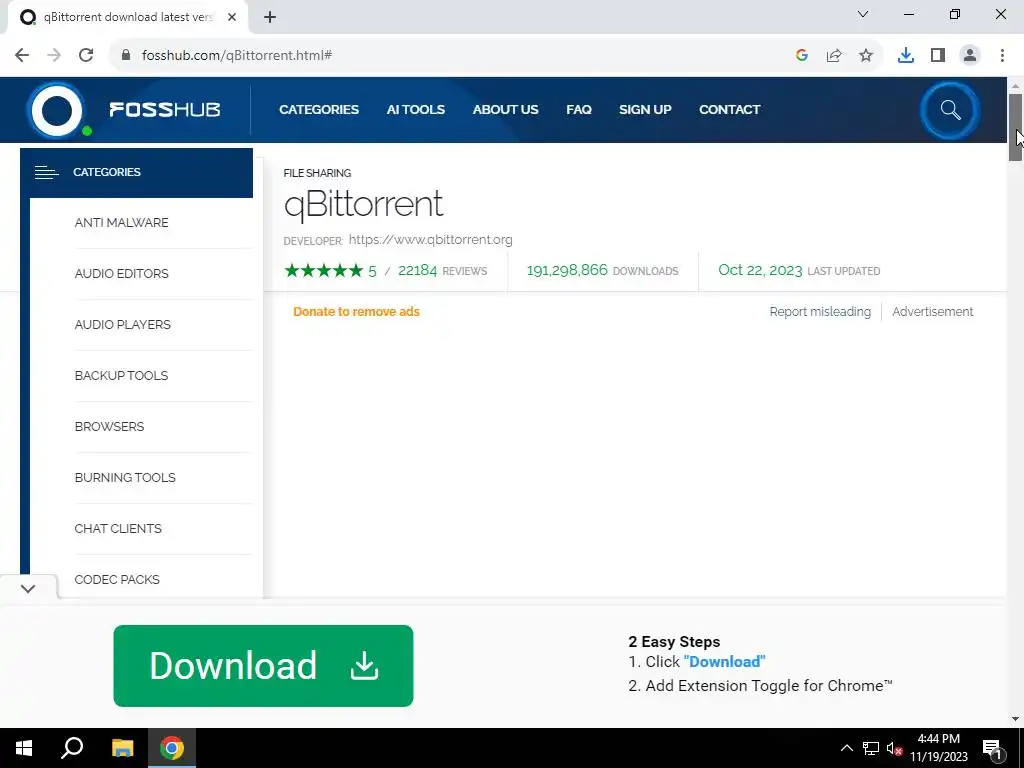Screen dimensions: 1024x768
Task: Open Windows taskbar search
Action: coord(72,748)
